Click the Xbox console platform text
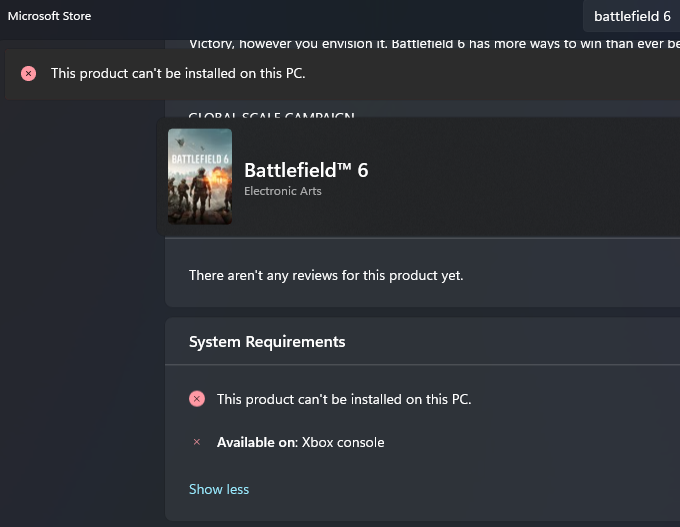The image size is (680, 527). point(343,442)
